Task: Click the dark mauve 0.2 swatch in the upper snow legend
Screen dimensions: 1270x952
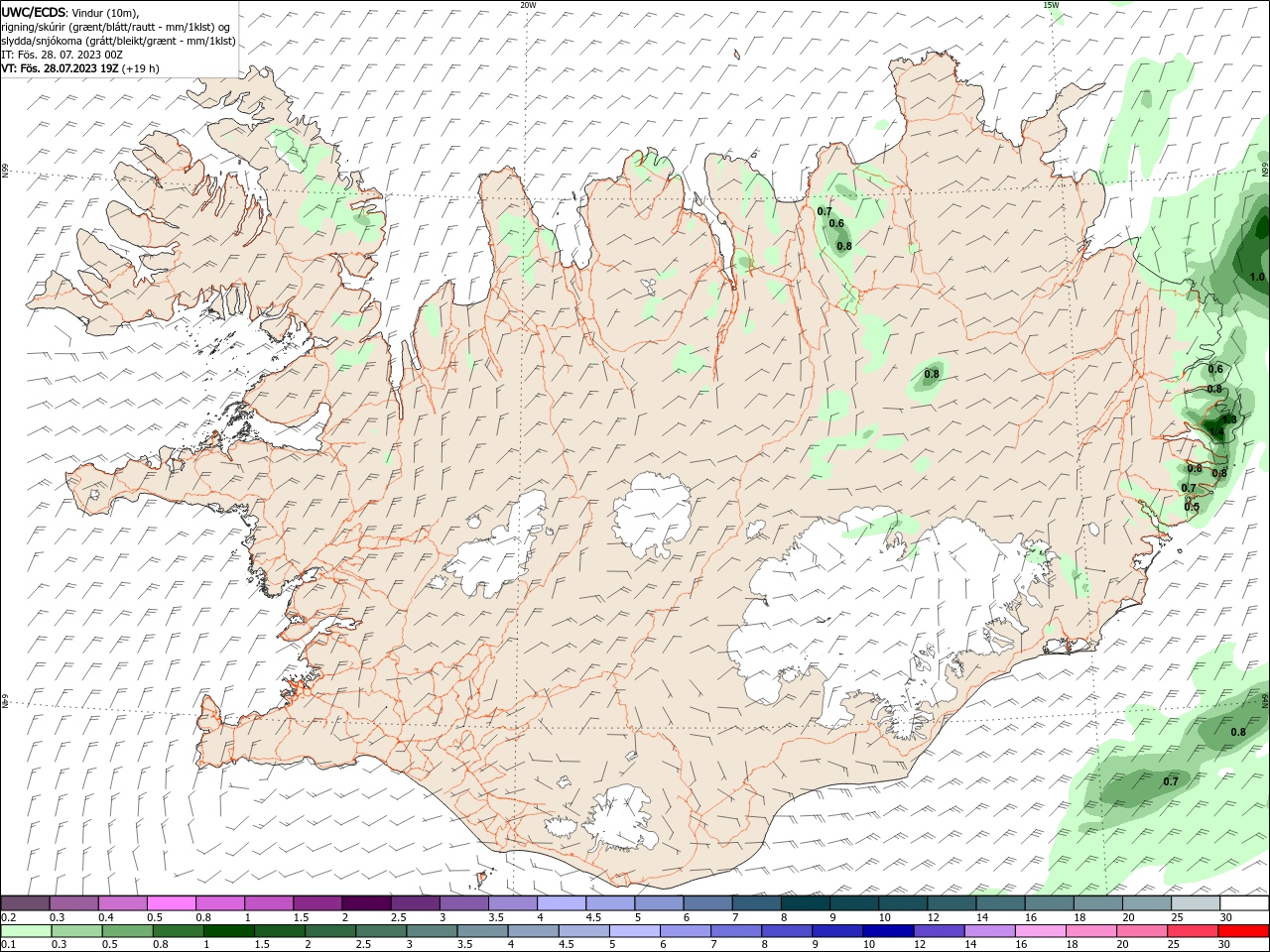Action: tap(25, 903)
